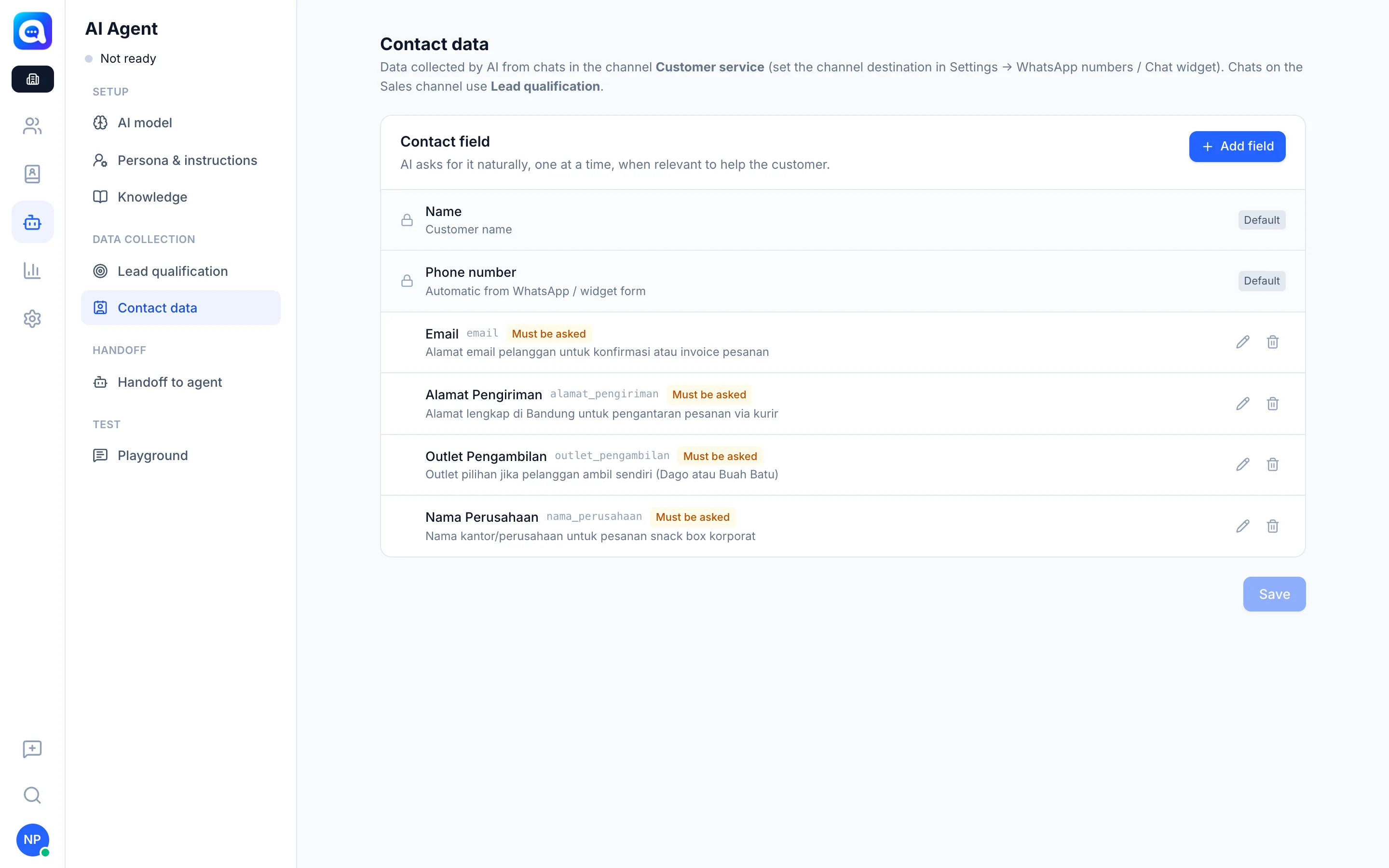Open the settings gear icon
The width and height of the screenshot is (1389, 868).
point(33,319)
